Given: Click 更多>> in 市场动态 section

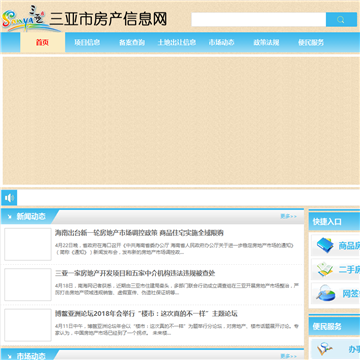Looking at the screenshot, I should tap(288, 356).
